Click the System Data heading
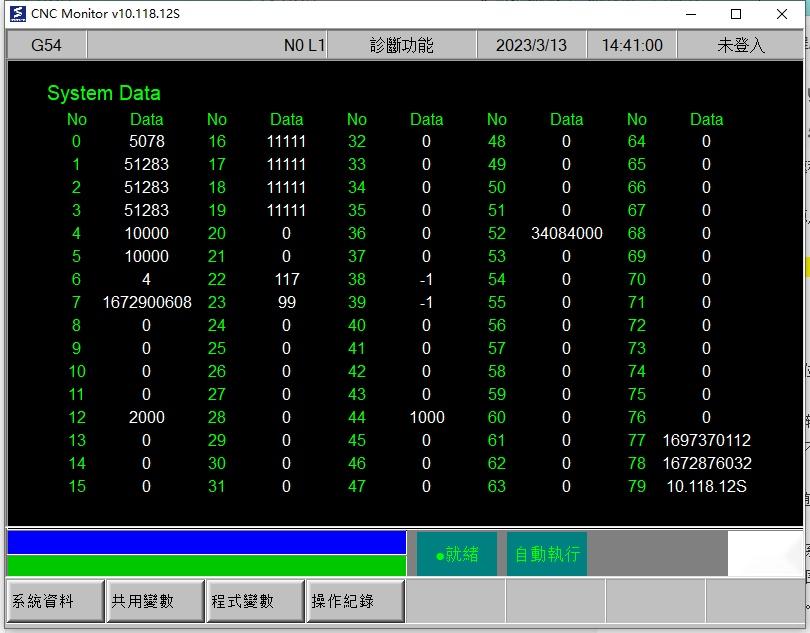The image size is (810, 633). 104,93
